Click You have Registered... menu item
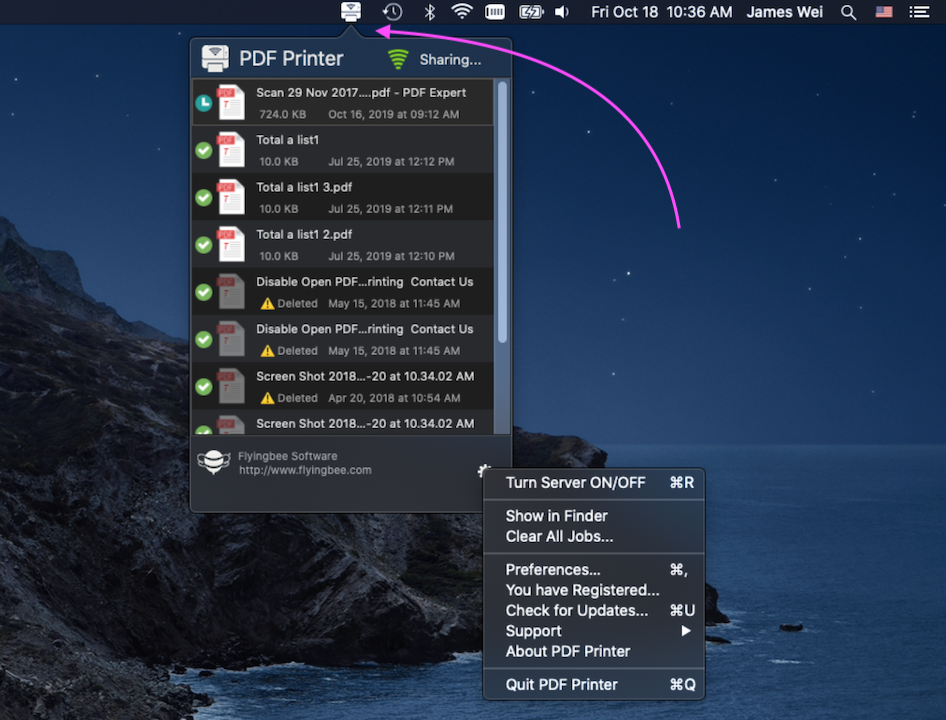Viewport: 946px width, 720px height. [594, 590]
